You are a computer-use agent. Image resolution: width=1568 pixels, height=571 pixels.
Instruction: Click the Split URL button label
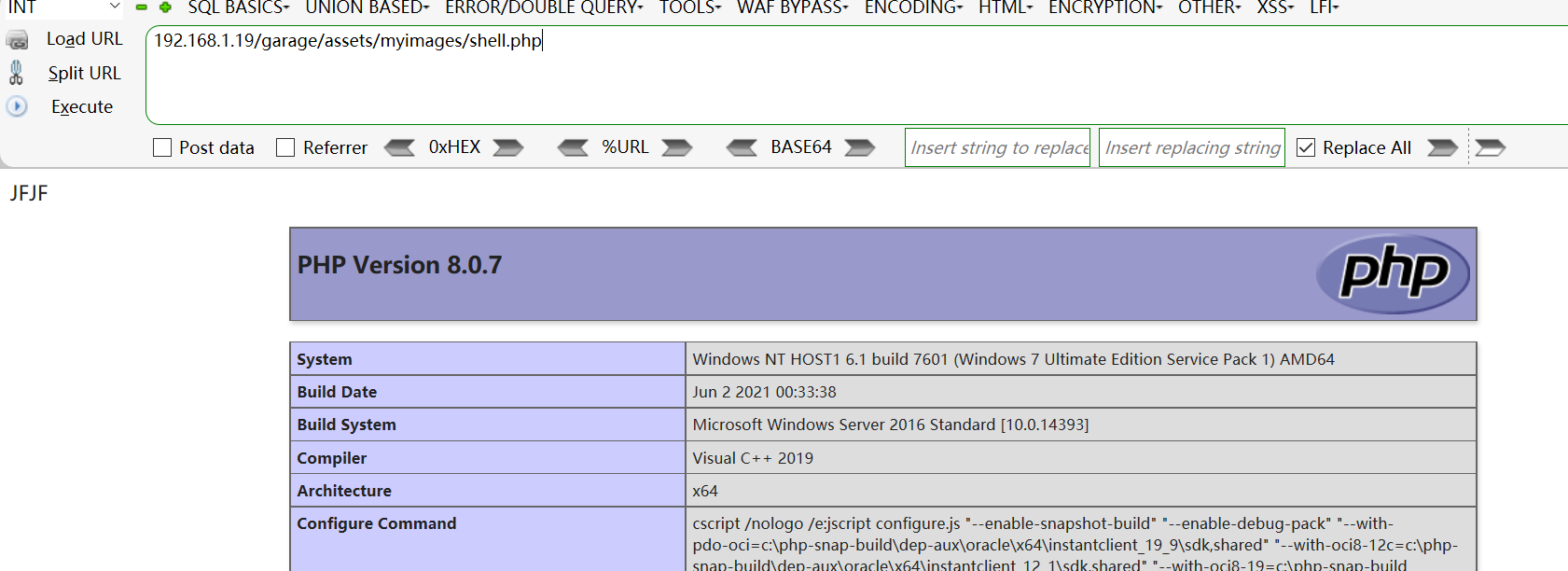coord(85,73)
